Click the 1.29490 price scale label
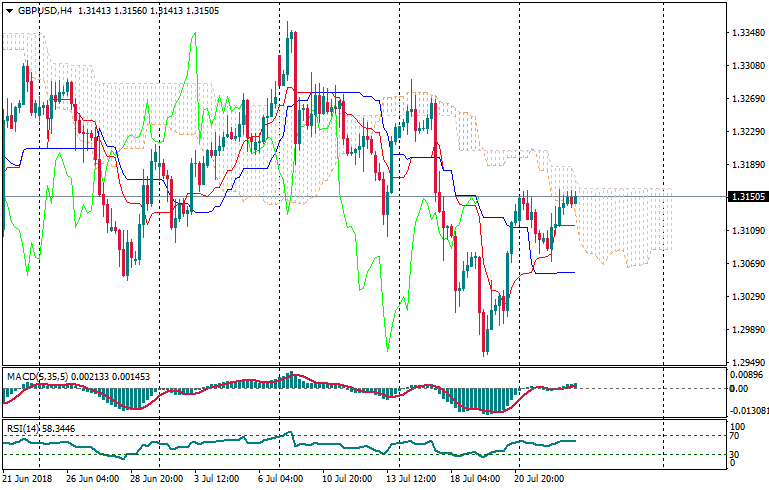 pyautogui.click(x=747, y=362)
